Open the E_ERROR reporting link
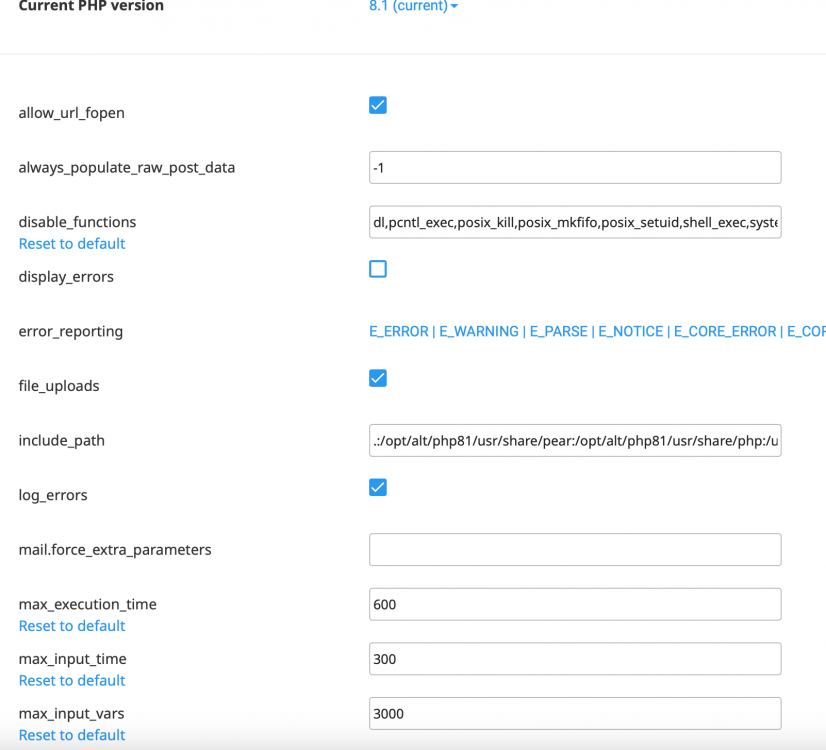826x750 pixels. (x=398, y=331)
